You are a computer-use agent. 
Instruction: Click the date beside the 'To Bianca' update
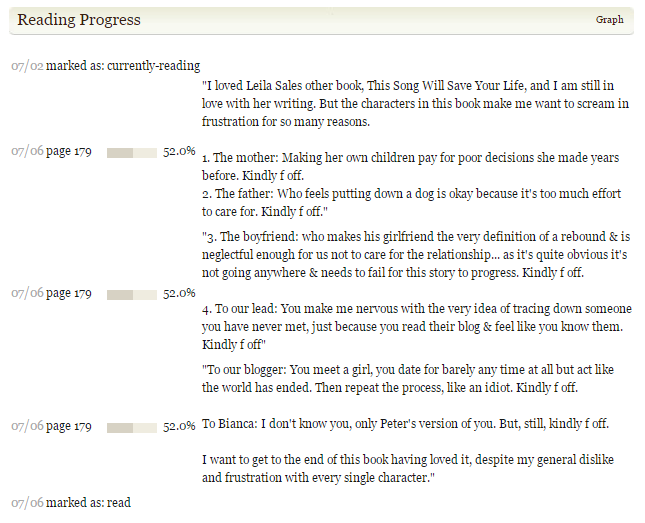tap(27, 426)
